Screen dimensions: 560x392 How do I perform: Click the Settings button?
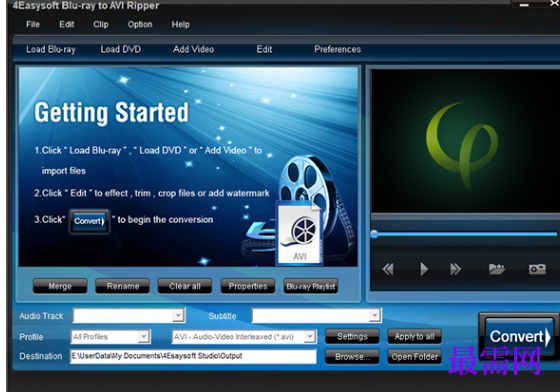352,336
